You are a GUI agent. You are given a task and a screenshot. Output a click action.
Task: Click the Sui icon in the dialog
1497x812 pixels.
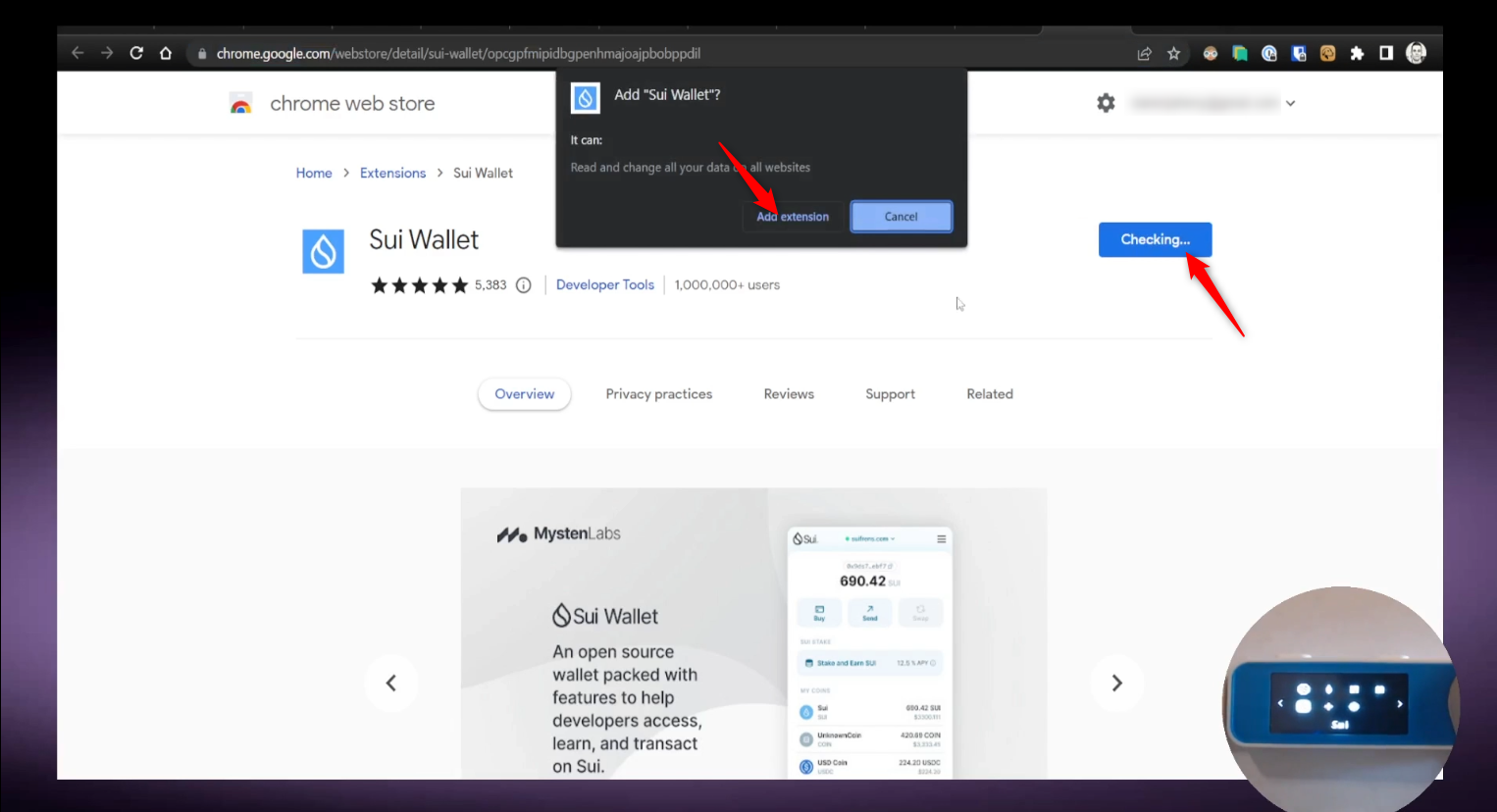pos(586,98)
